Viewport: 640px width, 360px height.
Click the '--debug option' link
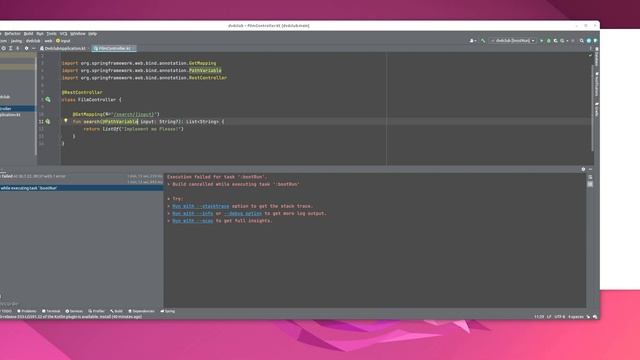point(243,213)
